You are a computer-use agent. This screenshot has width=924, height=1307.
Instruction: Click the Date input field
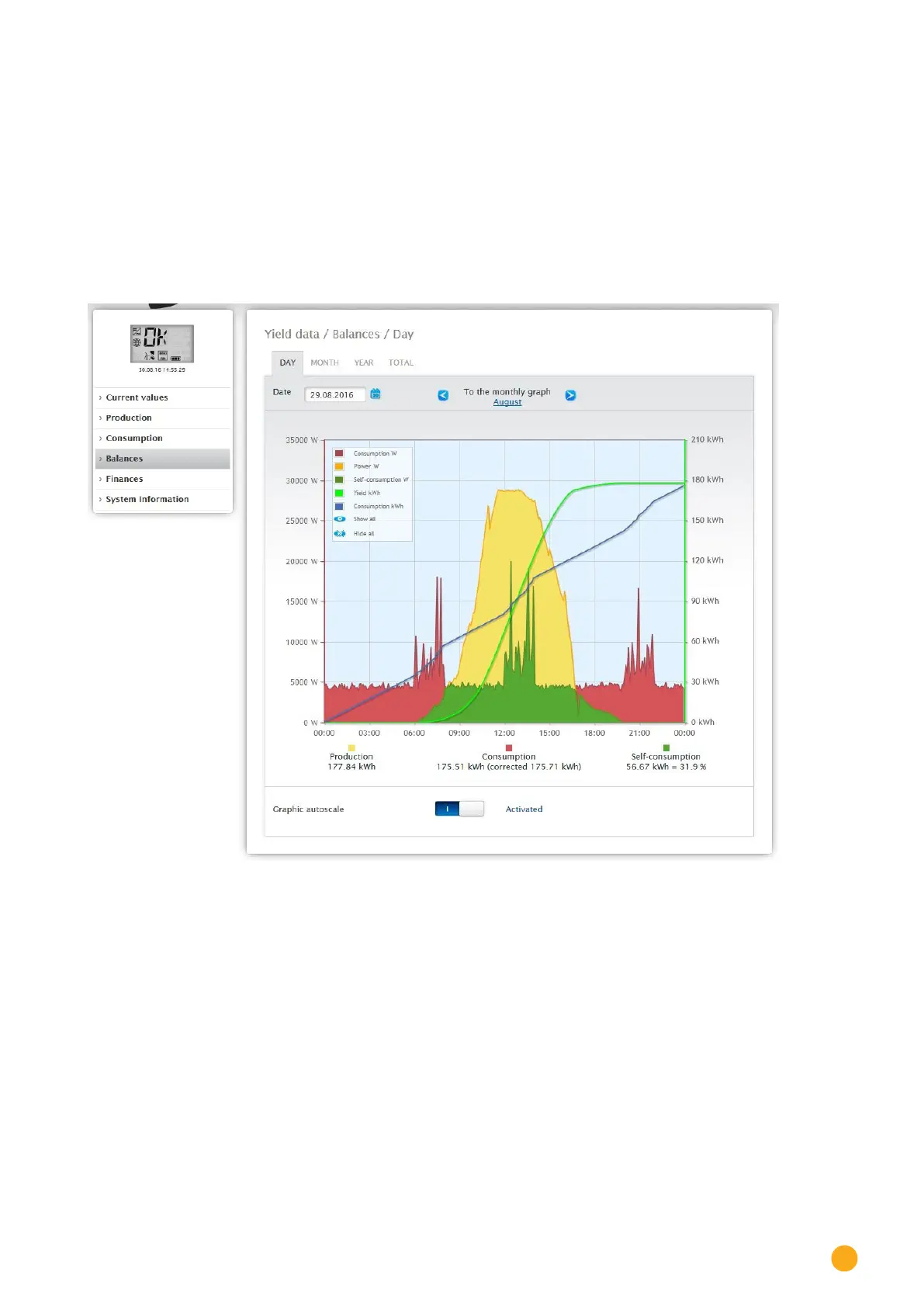pos(334,395)
